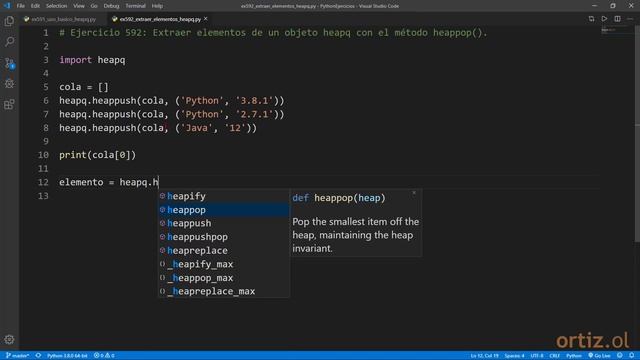The width and height of the screenshot is (640, 360).
Task: Click the 'Java' heappush call on line 8
Action: tap(158, 128)
